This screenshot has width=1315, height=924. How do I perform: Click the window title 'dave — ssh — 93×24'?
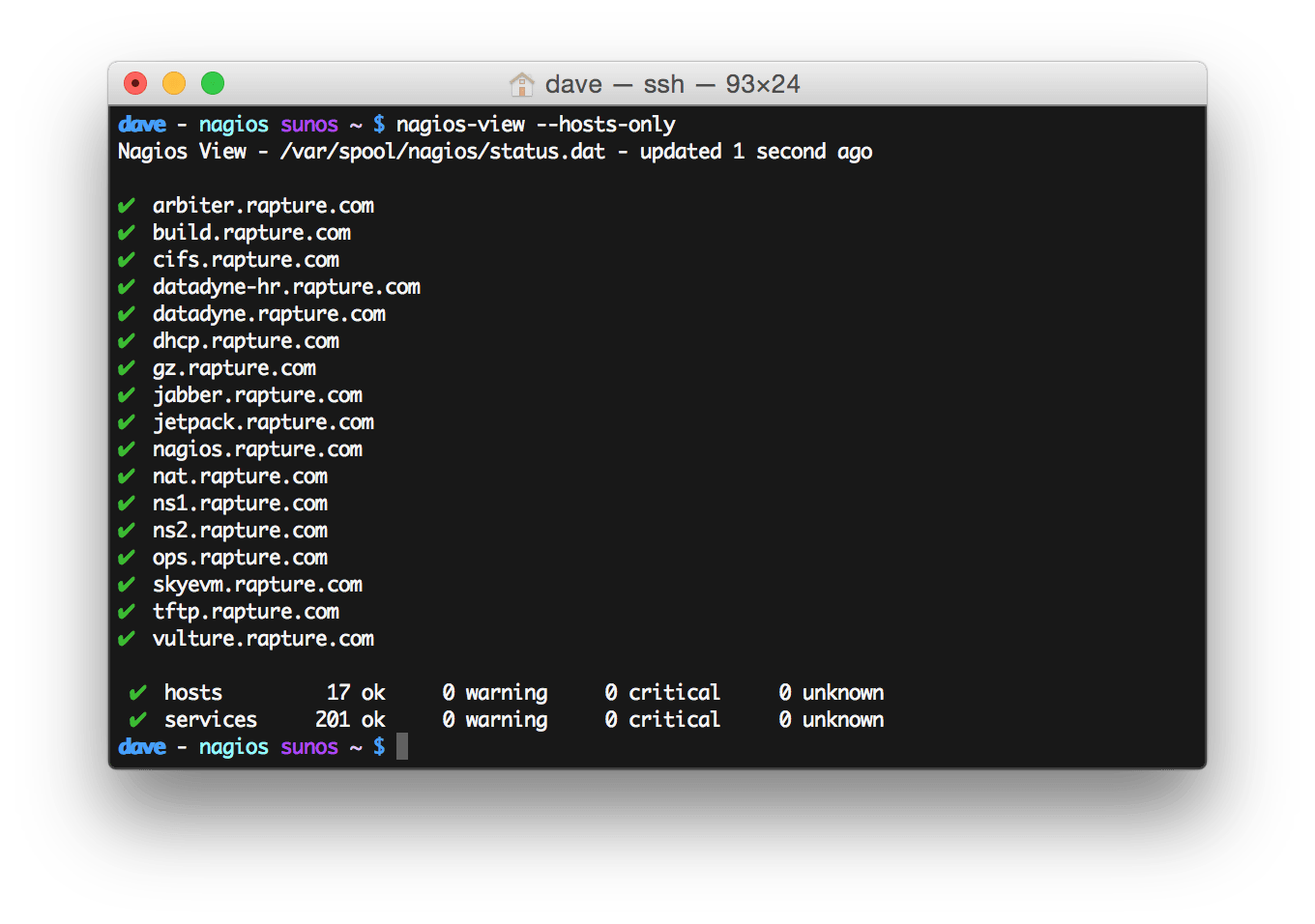(x=672, y=84)
